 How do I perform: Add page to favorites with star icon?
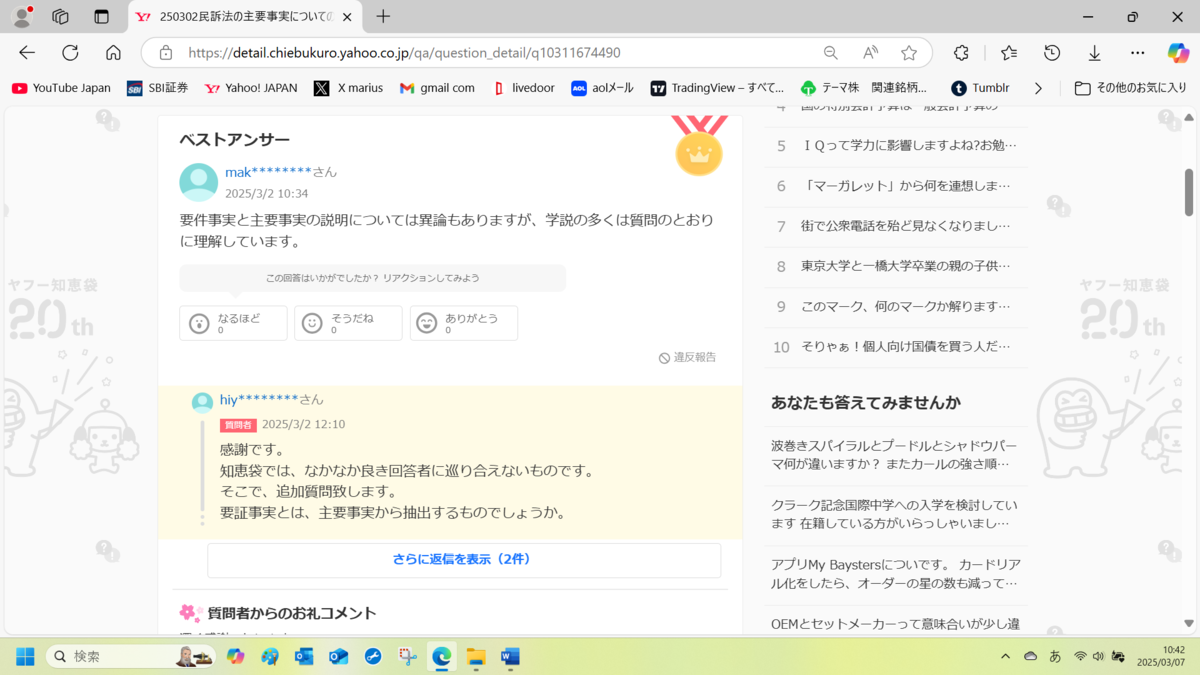pyautogui.click(x=908, y=53)
